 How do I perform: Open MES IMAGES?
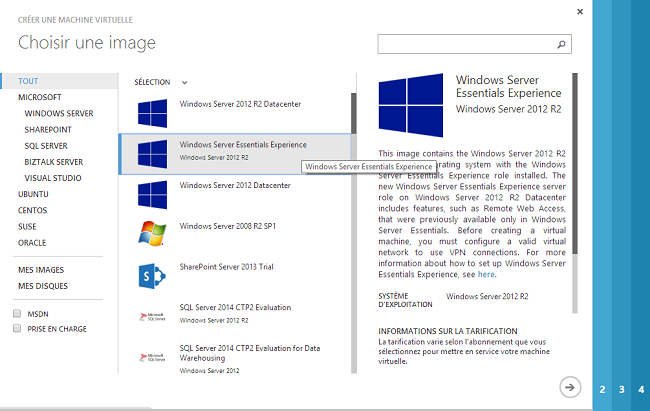click(x=41, y=270)
